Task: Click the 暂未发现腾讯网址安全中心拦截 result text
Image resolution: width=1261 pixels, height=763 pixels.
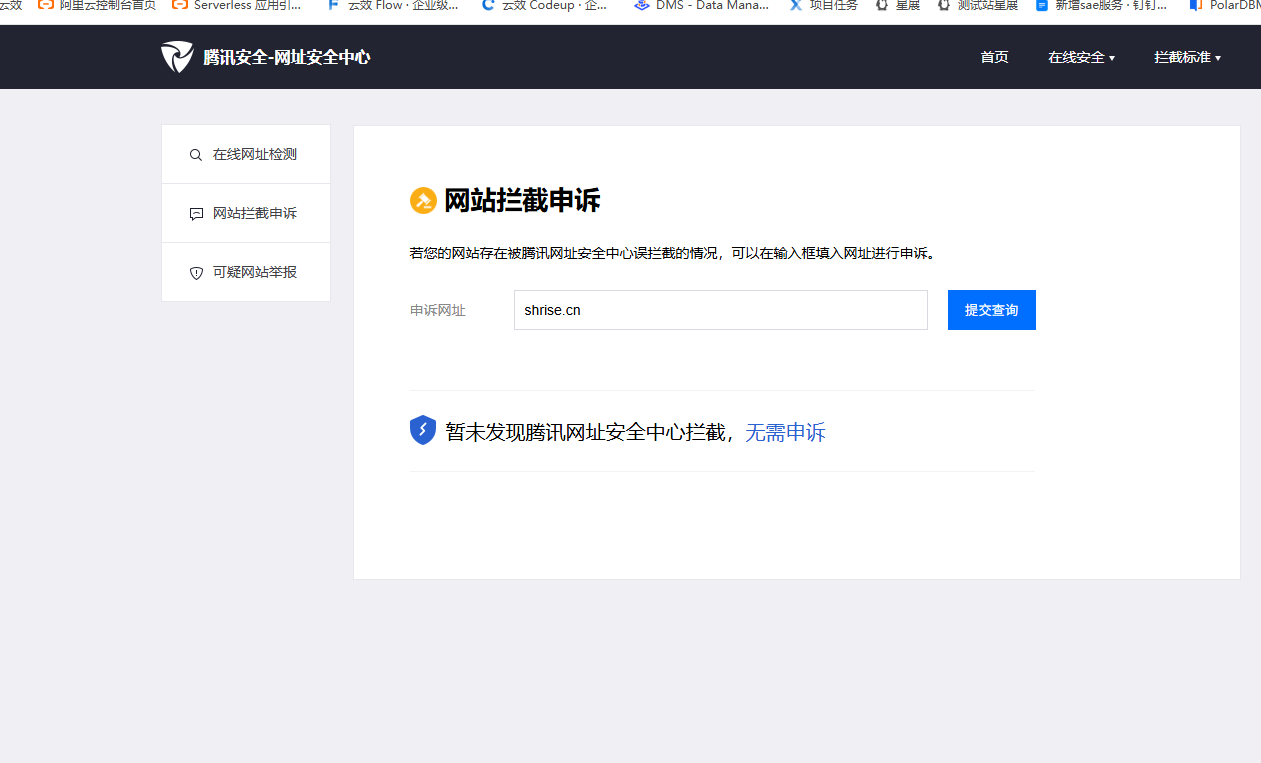Action: (590, 432)
